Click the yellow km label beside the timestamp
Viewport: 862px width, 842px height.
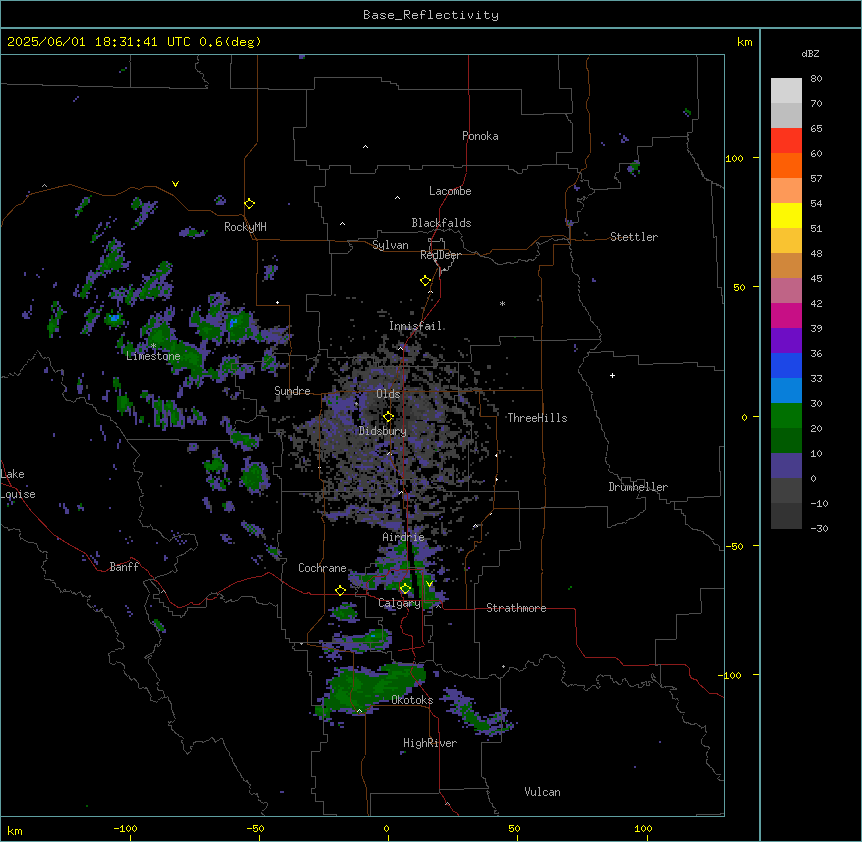(744, 42)
